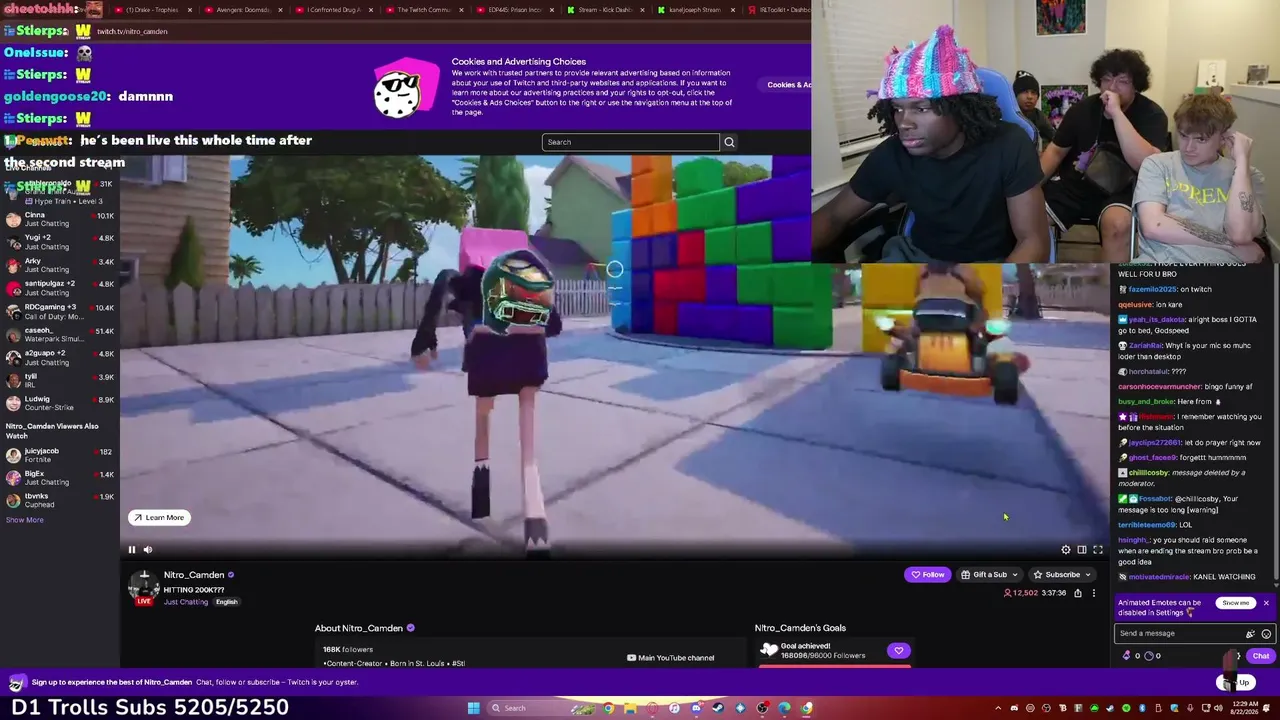
Task: Switch to the kaneljoseph Stream tab
Action: 695,10
